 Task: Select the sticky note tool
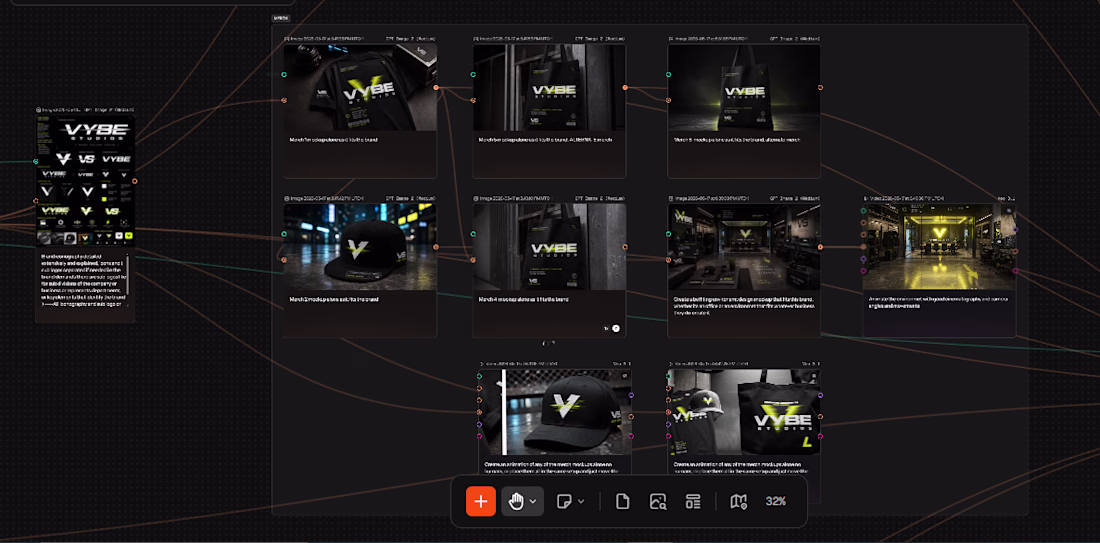pos(563,501)
